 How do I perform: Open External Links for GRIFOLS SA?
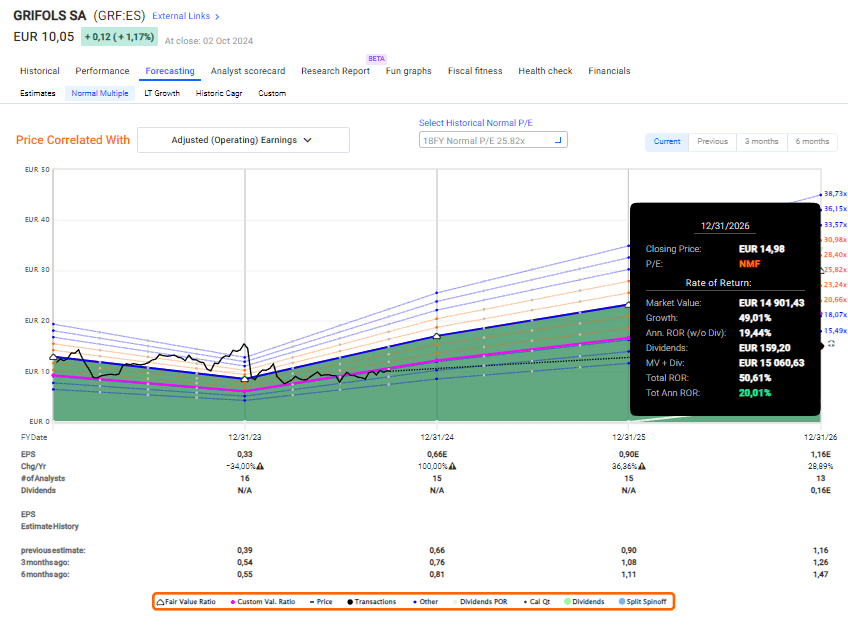(182, 16)
